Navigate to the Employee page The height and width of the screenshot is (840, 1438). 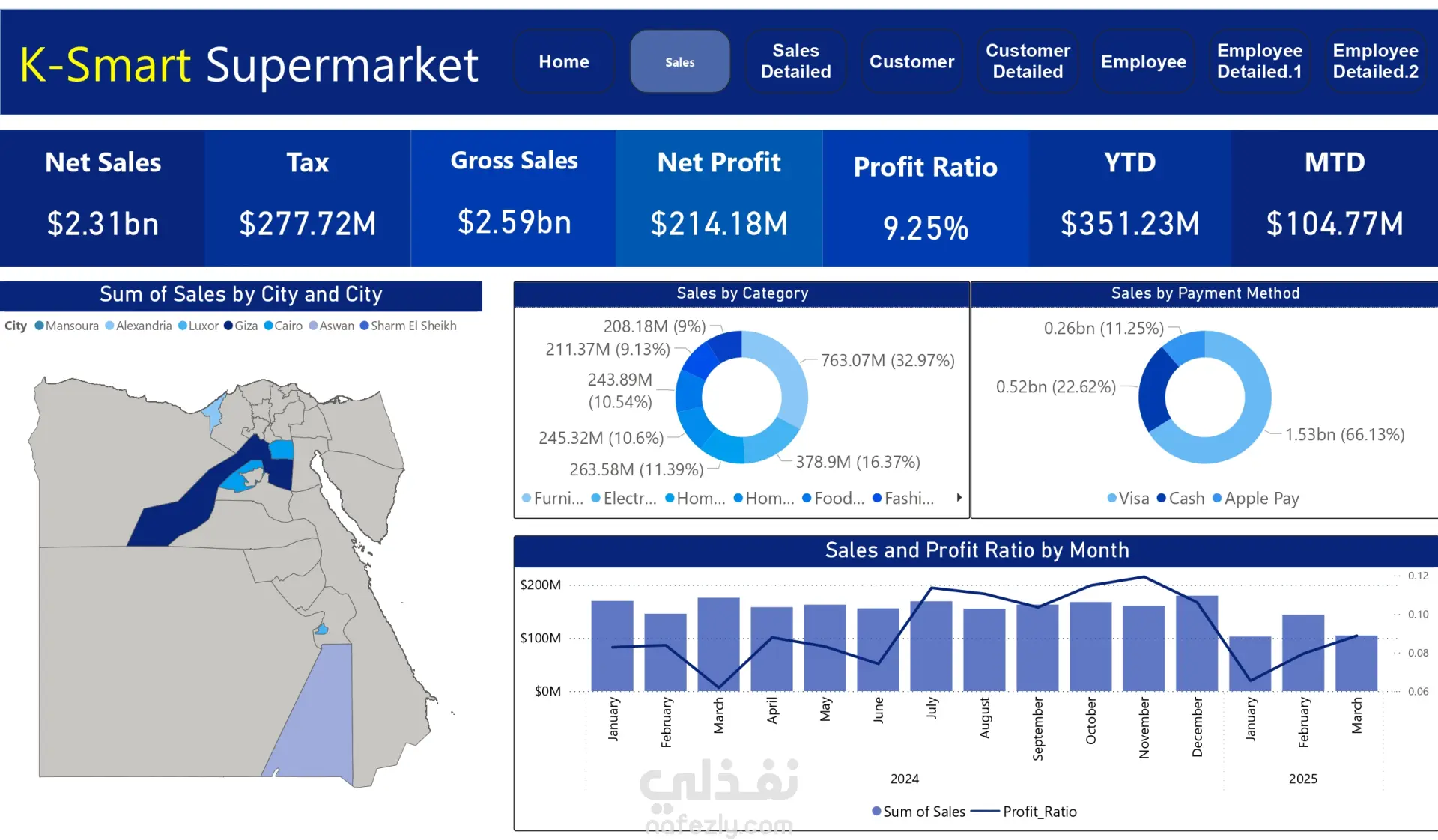coord(1143,62)
